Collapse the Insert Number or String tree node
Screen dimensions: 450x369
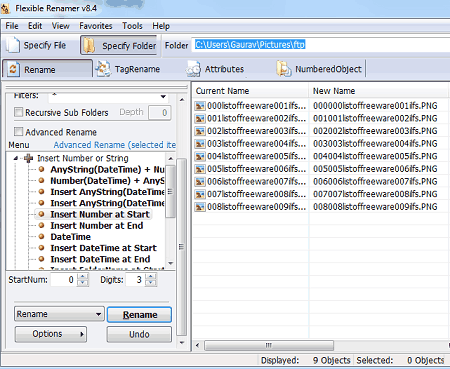point(16,158)
